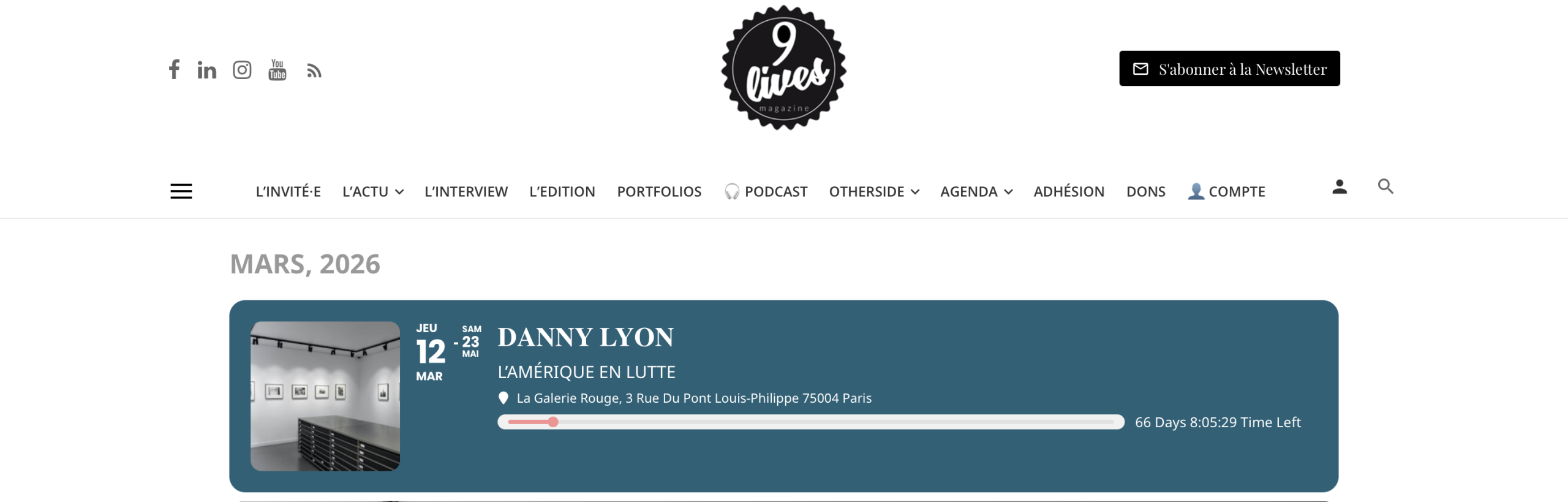This screenshot has height=502, width=1568.
Task: Open the LinkedIn social icon
Action: [x=207, y=70]
